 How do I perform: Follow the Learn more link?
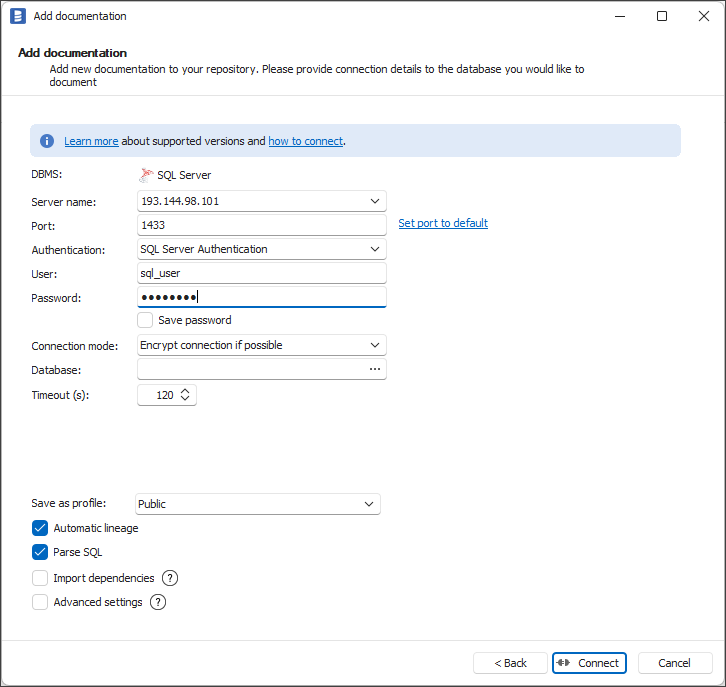91,141
